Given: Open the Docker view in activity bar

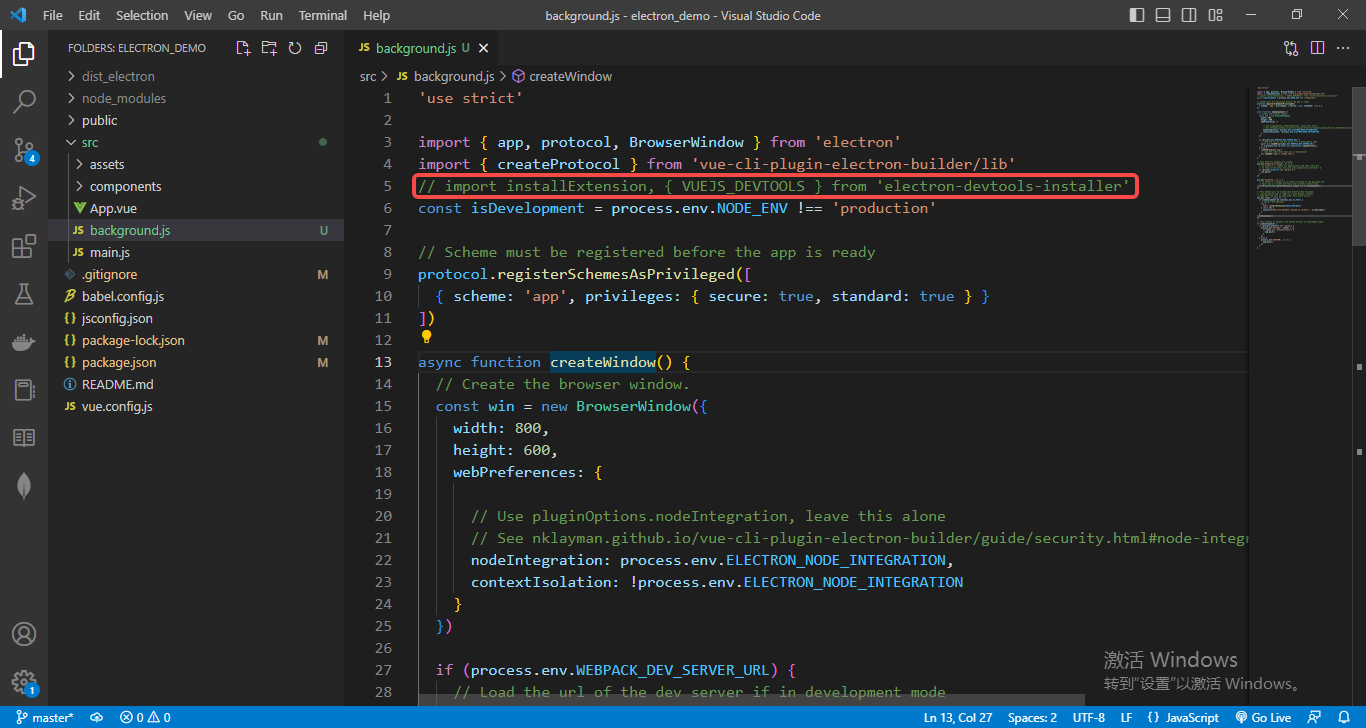Looking at the screenshot, I should [x=24, y=342].
